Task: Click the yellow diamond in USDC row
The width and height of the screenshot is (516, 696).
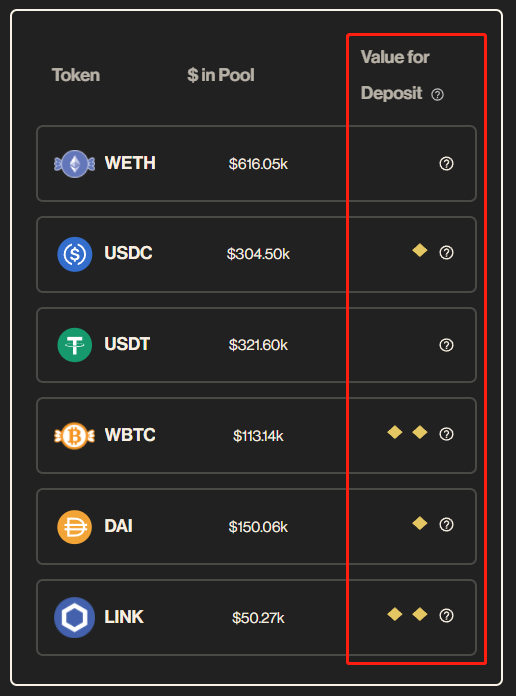Action: coord(420,250)
